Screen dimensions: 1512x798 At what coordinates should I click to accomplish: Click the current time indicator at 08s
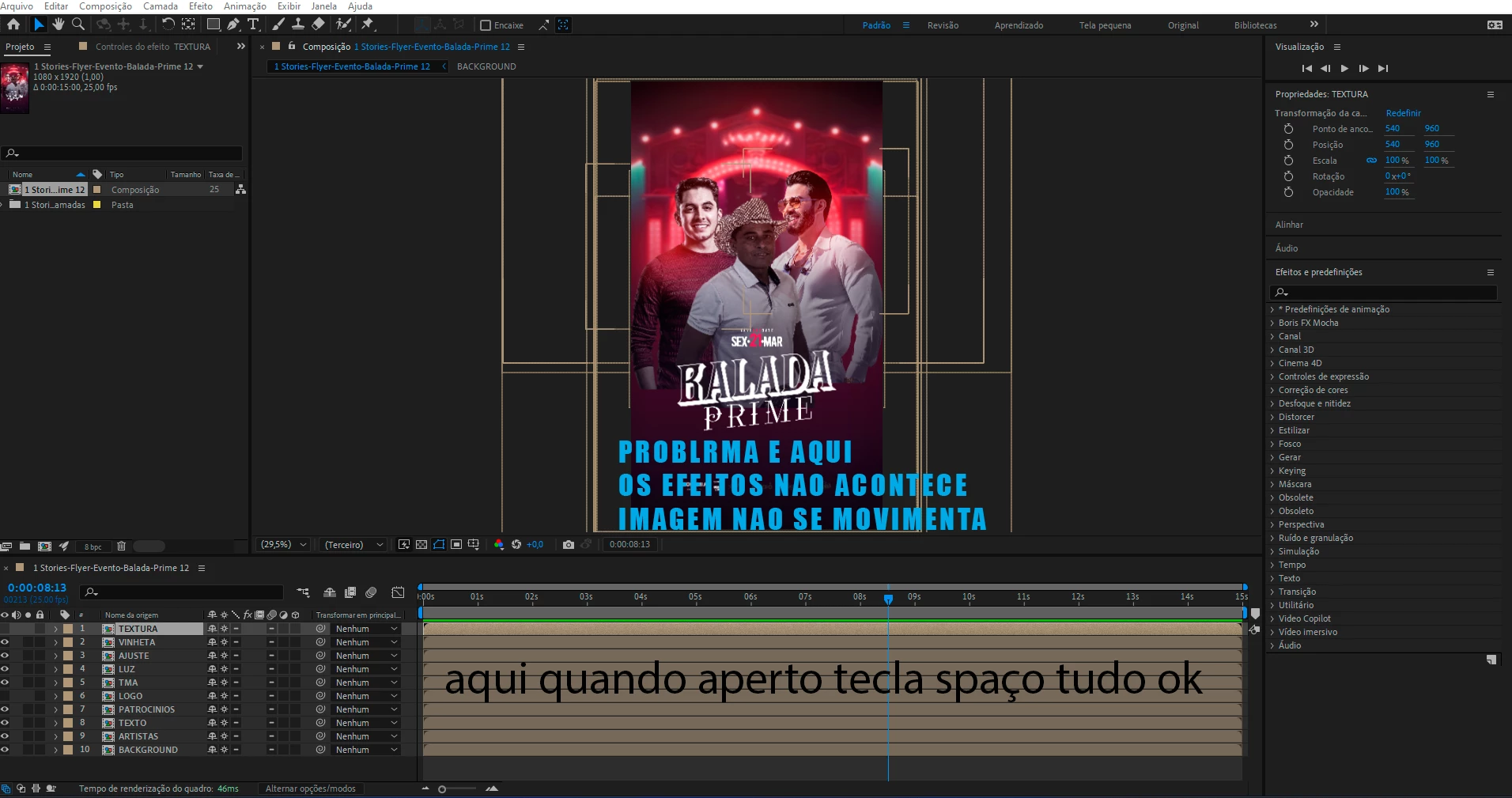pos(888,599)
